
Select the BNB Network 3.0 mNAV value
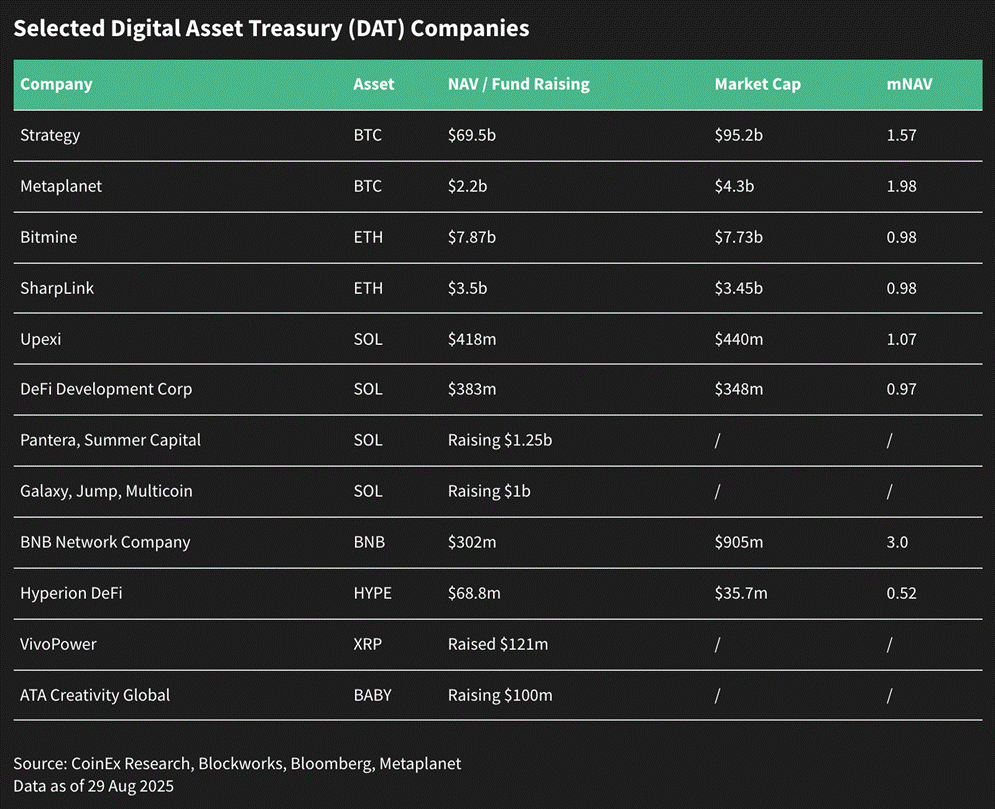[x=897, y=543]
